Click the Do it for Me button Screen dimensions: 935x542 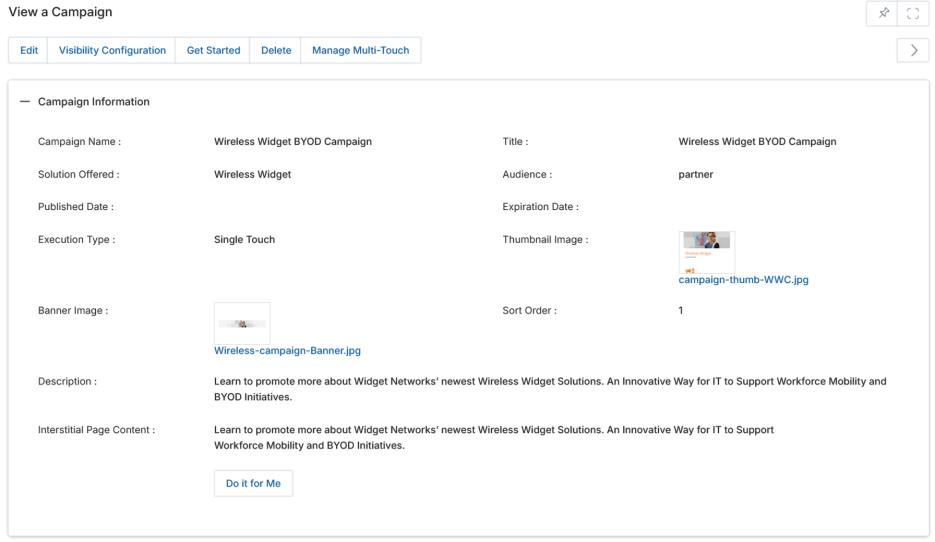[253, 484]
